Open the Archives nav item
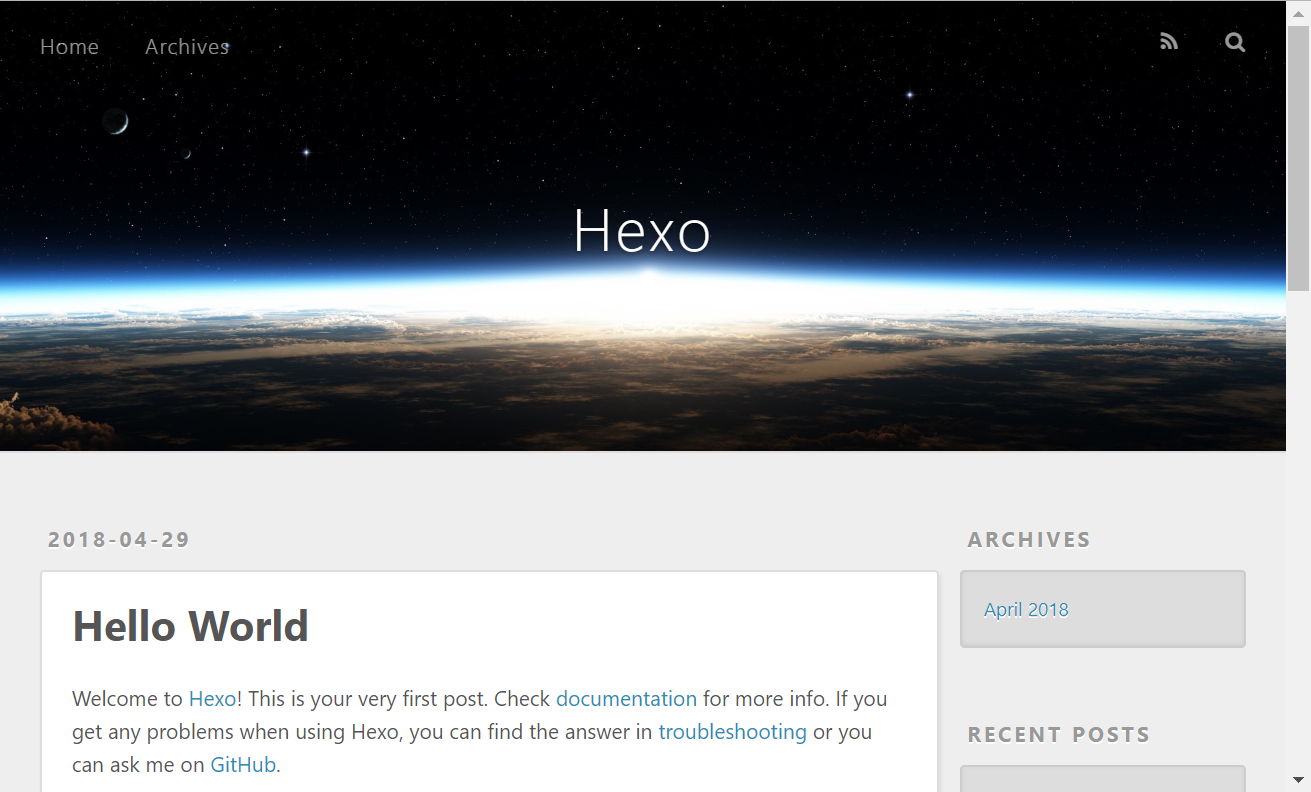This screenshot has height=792, width=1311. pos(187,47)
